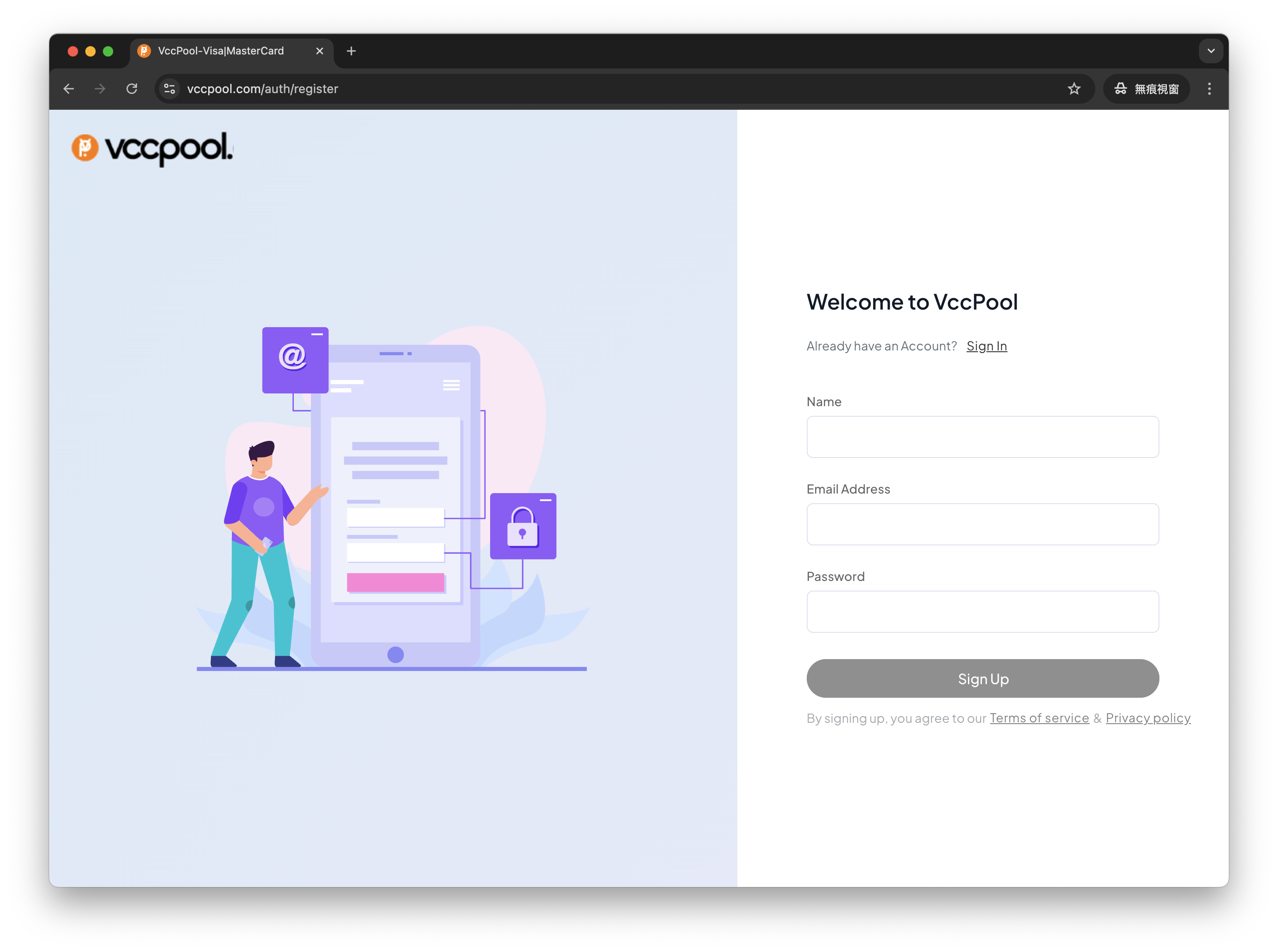
Task: Focus the Name input field
Action: pyautogui.click(x=982, y=437)
